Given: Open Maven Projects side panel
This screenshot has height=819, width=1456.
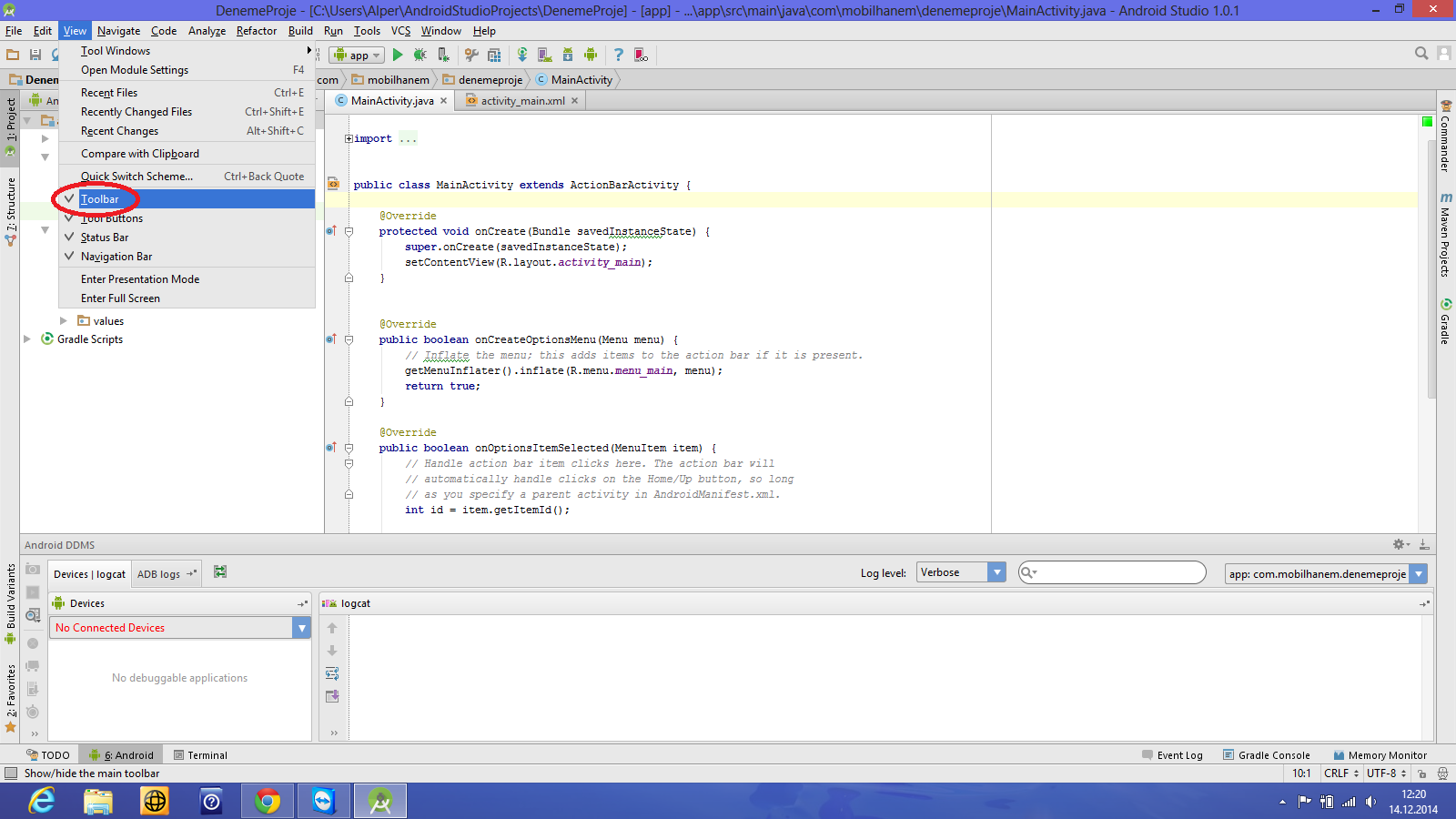Looking at the screenshot, I should pos(1445,235).
